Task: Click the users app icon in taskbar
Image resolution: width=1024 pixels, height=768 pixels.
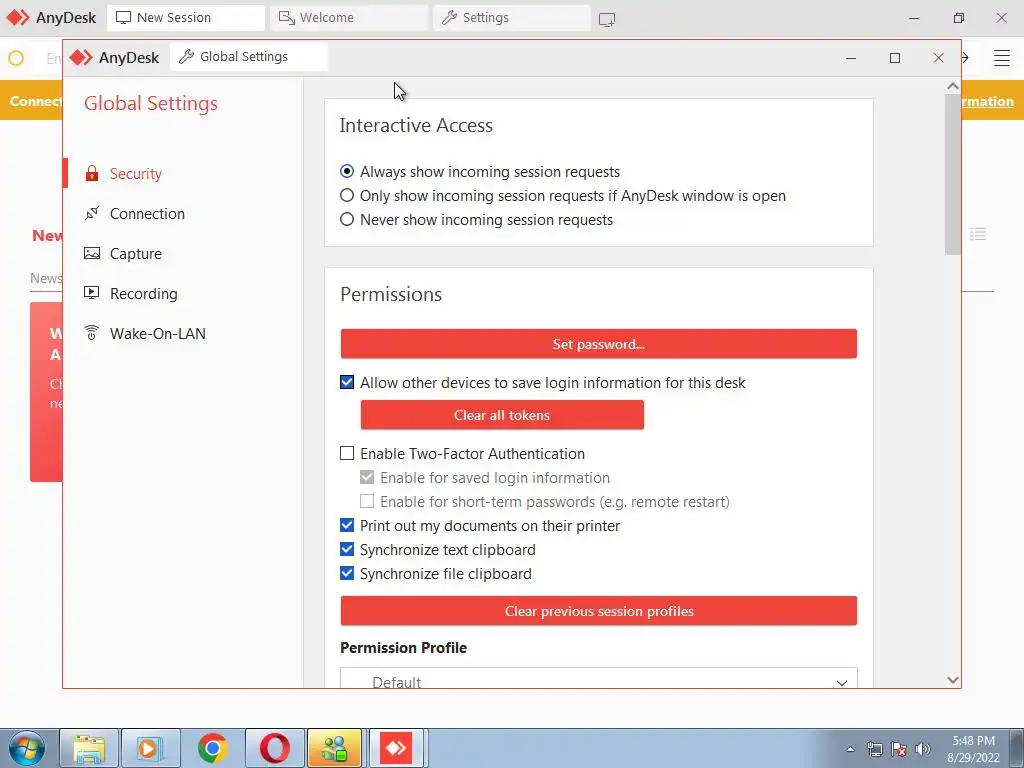Action: [x=334, y=748]
